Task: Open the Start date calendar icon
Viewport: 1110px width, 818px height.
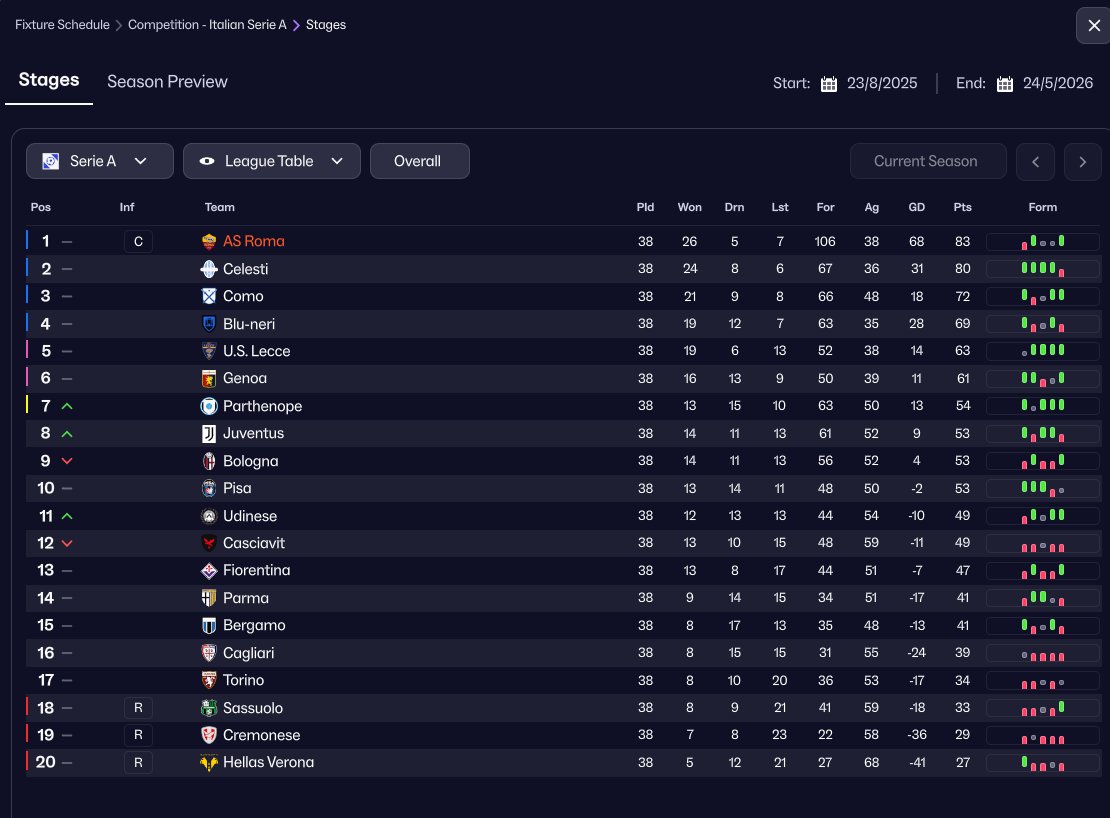Action: (x=829, y=83)
